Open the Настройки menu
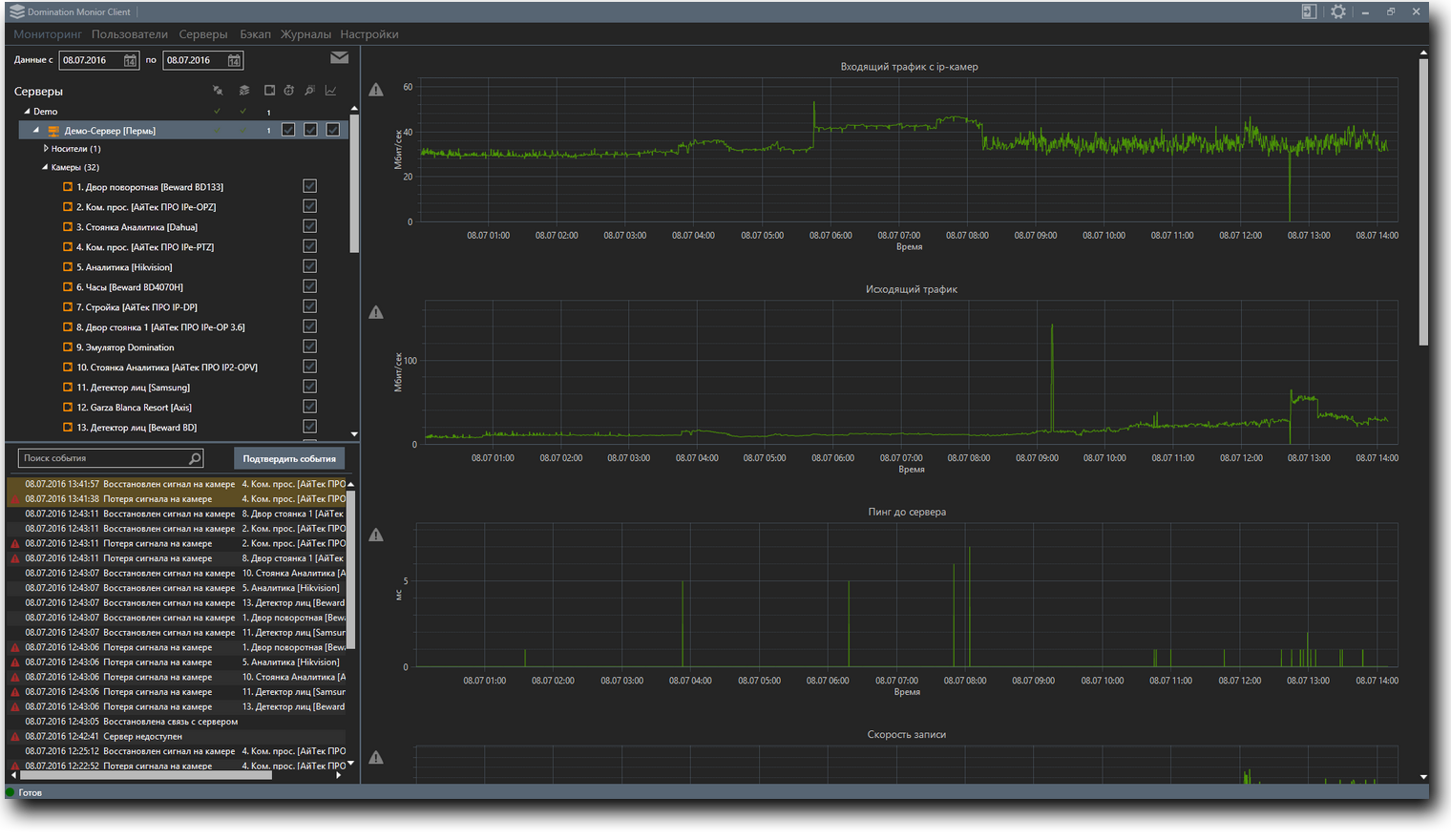 point(369,34)
